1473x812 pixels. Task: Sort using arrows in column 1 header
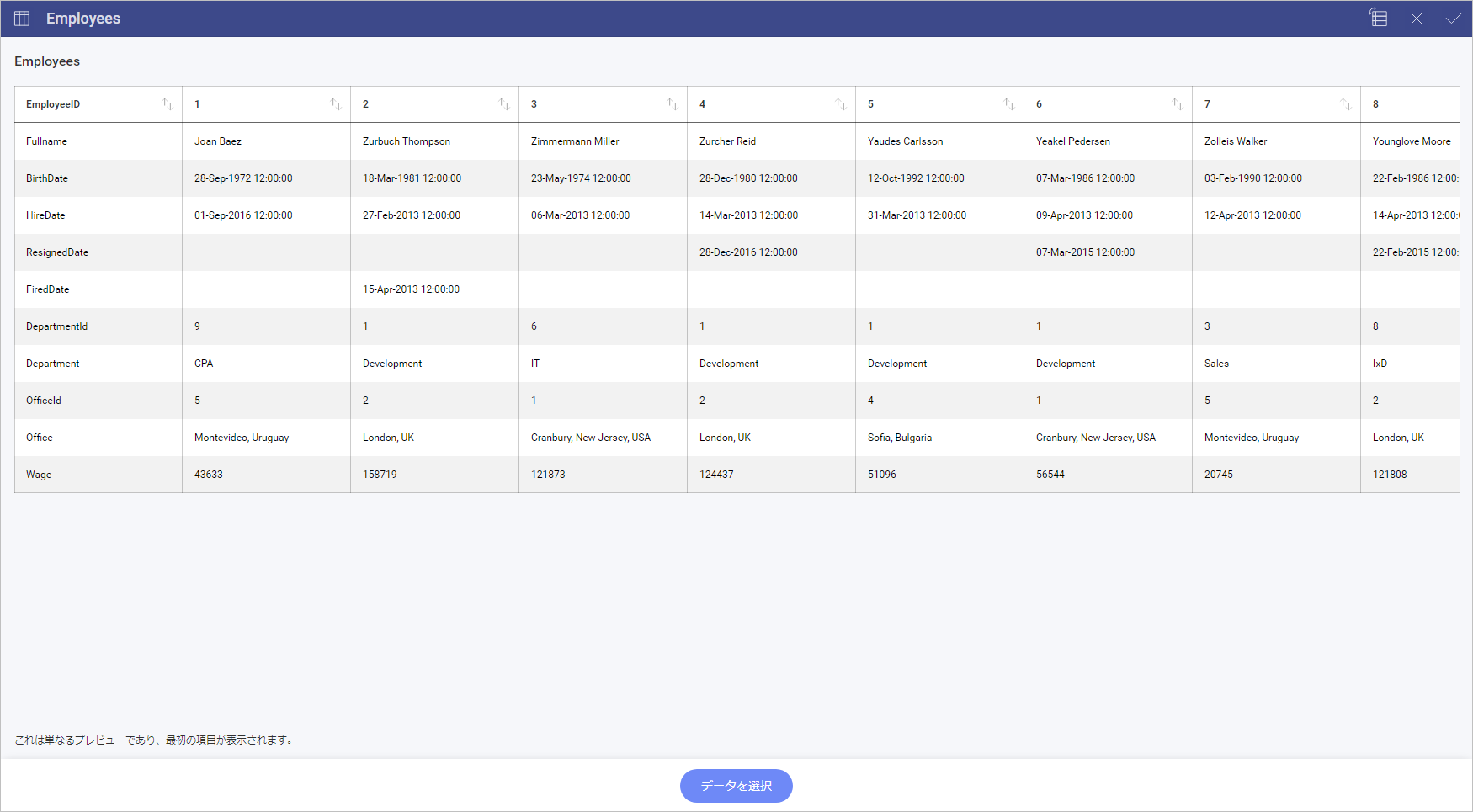click(336, 104)
